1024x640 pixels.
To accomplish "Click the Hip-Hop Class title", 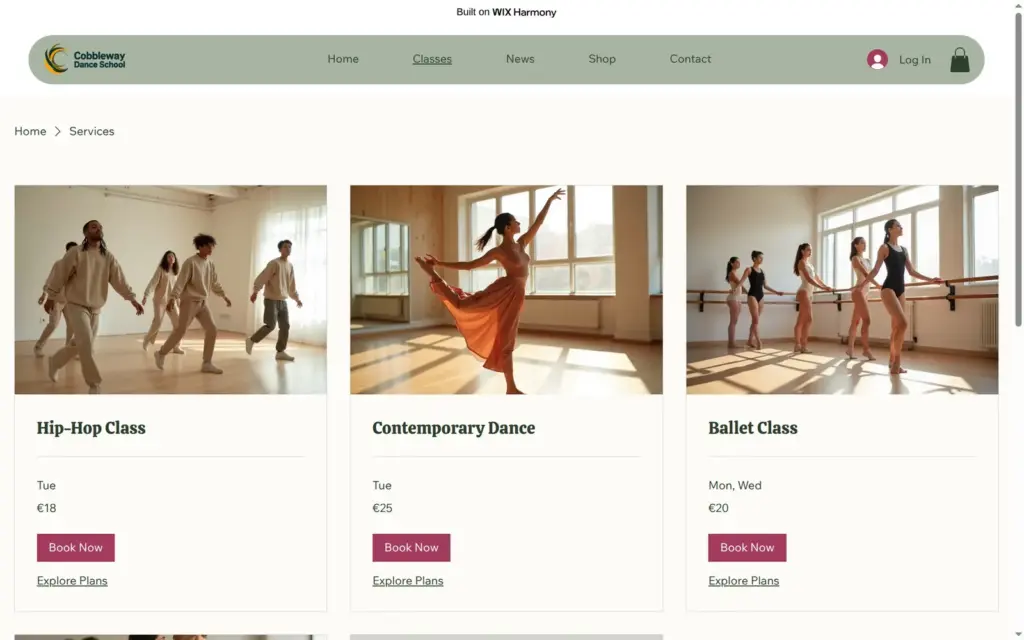I will pyautogui.click(x=91, y=428).
